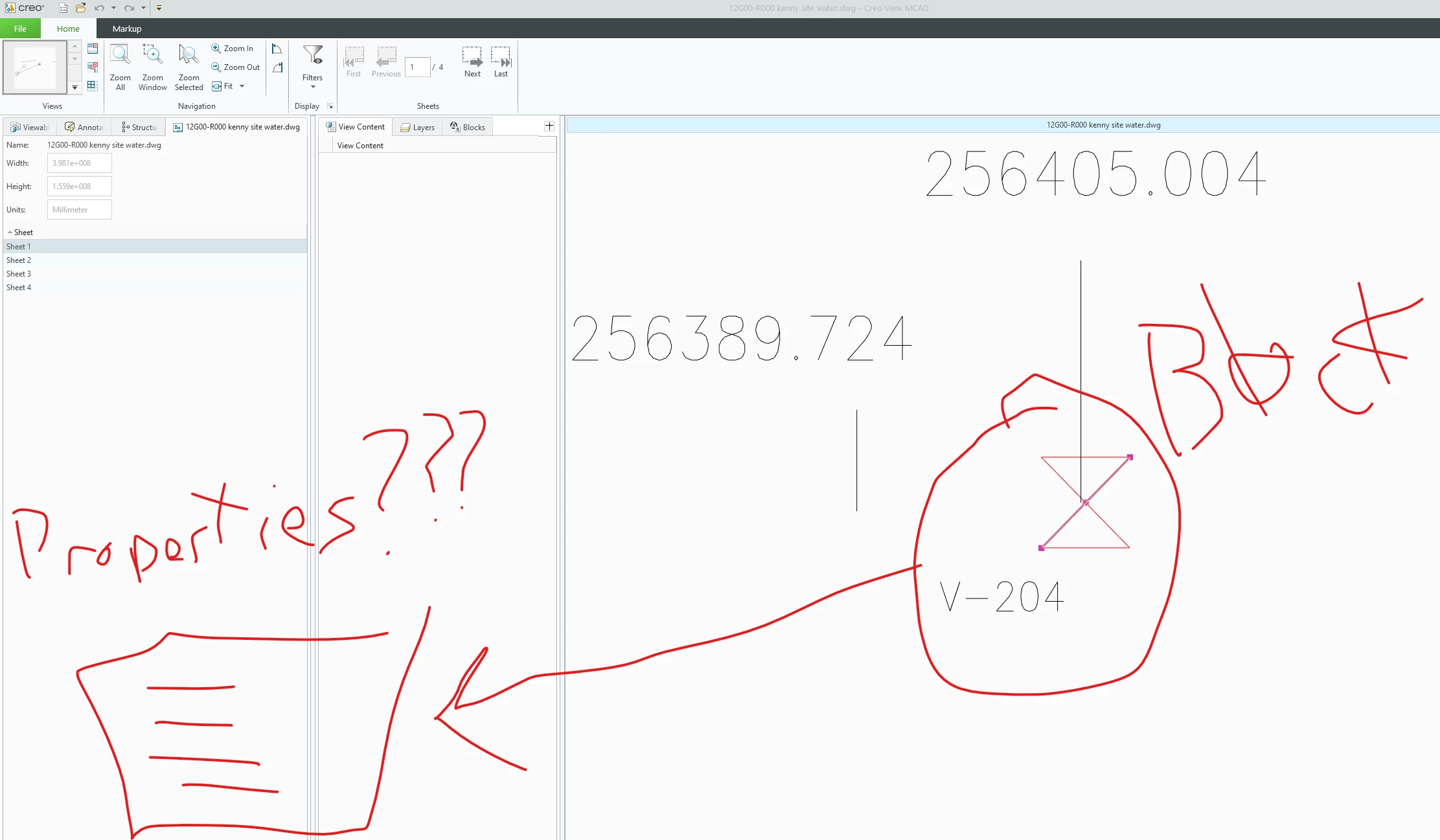Open file with folder icon

pos(80,8)
